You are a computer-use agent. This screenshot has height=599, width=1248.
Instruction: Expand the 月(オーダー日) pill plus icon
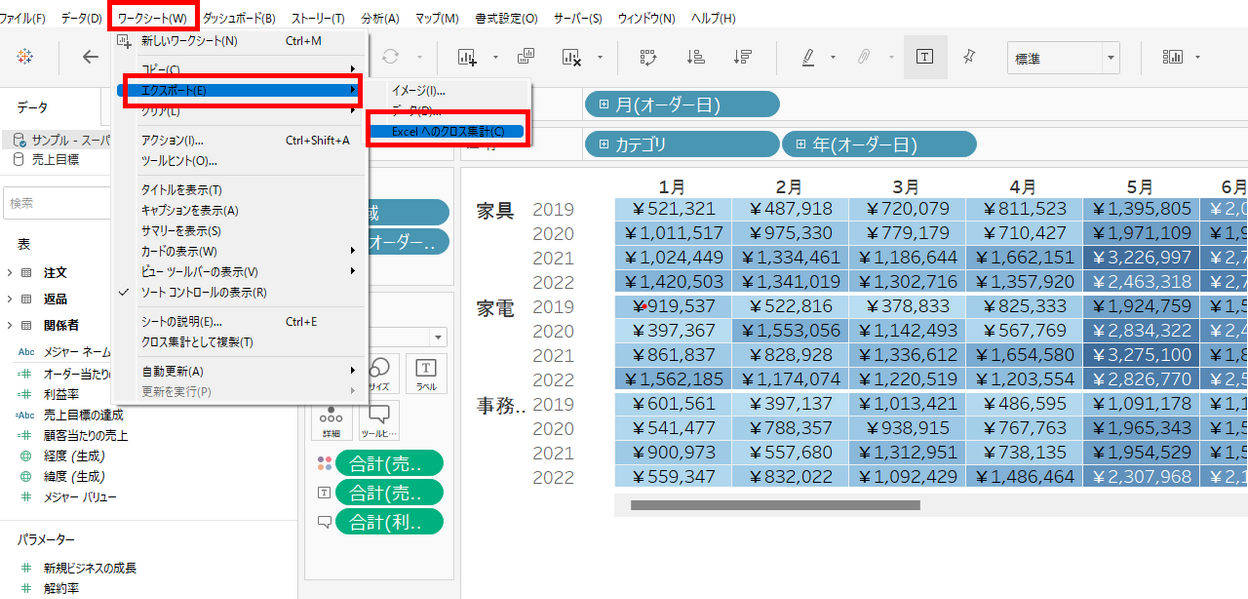tap(604, 104)
